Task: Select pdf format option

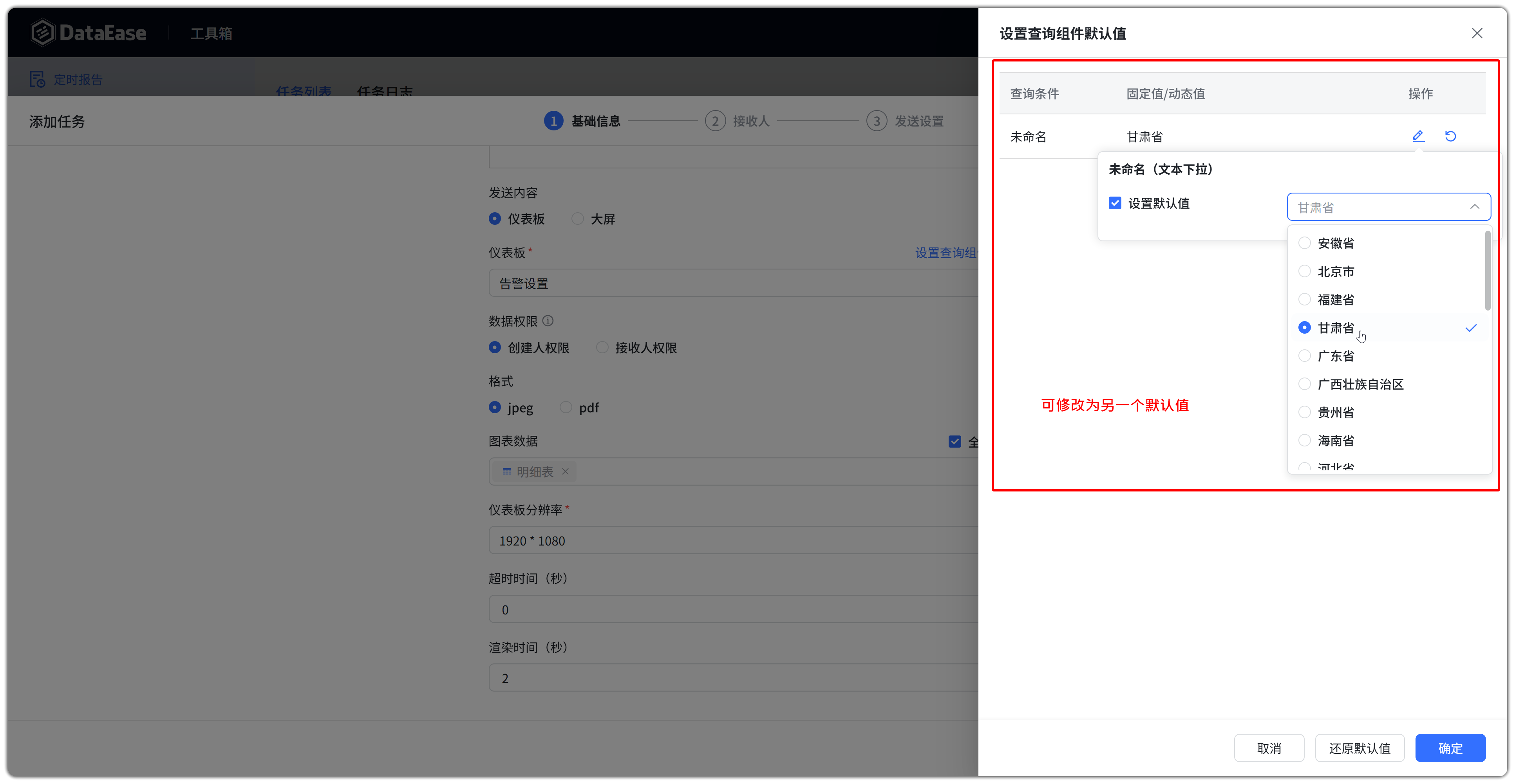Action: point(566,407)
